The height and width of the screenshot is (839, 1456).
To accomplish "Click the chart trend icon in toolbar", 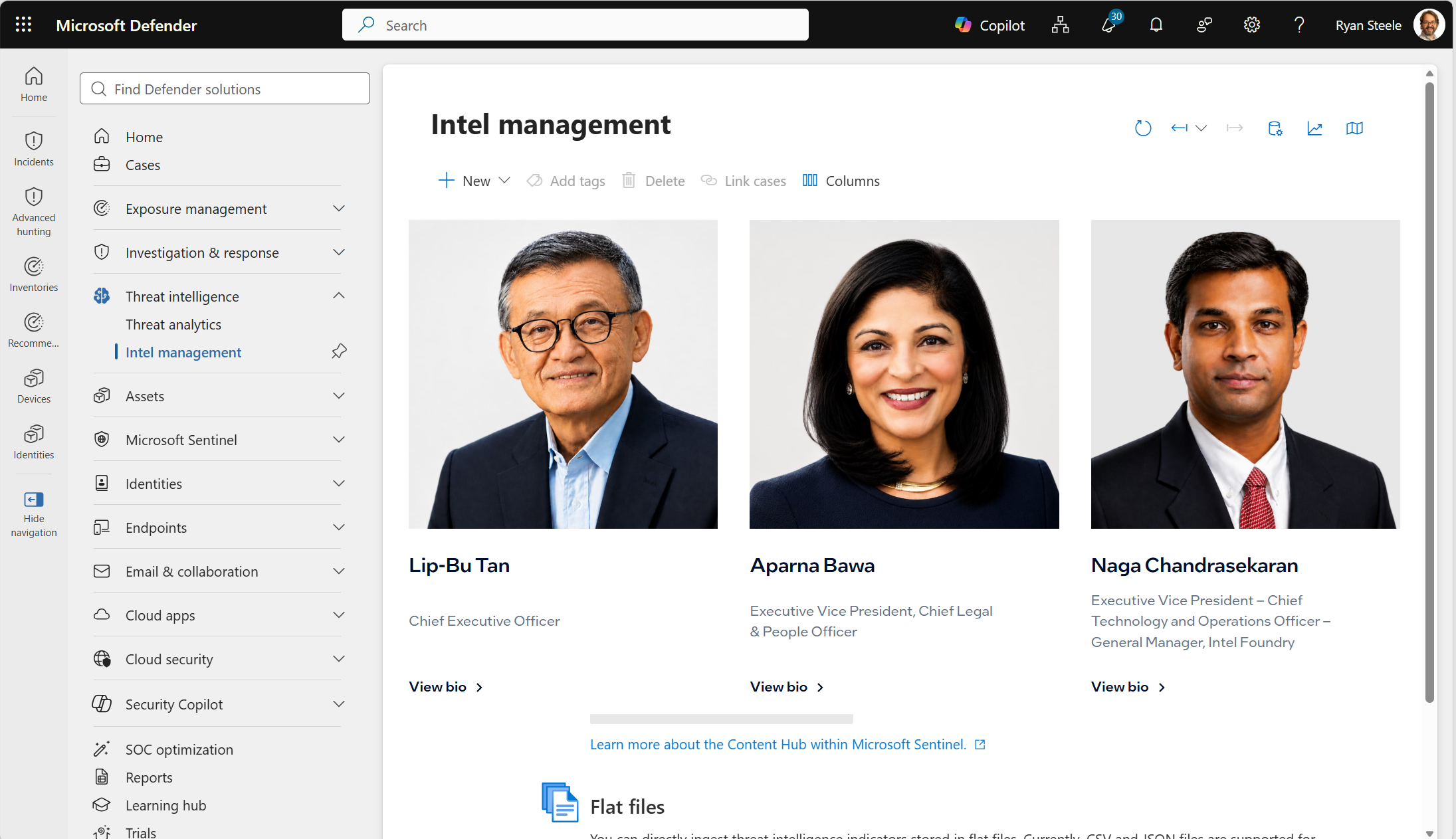I will [x=1314, y=128].
